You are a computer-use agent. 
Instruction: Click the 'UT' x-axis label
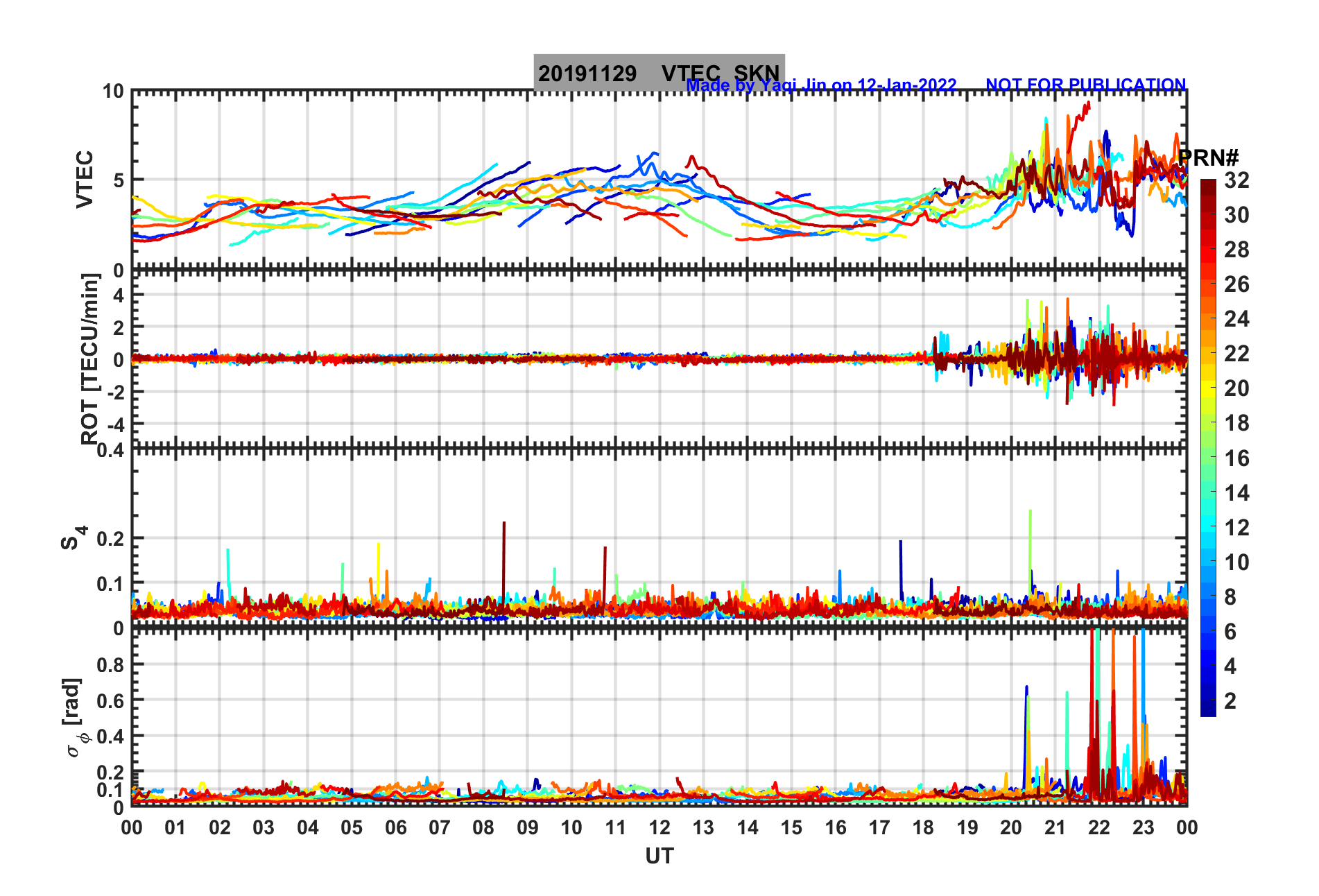[x=659, y=856]
